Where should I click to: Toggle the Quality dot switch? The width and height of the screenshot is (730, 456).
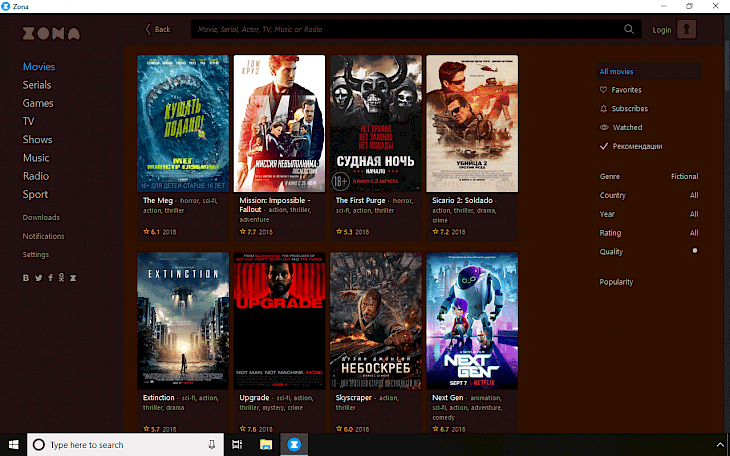click(x=695, y=251)
